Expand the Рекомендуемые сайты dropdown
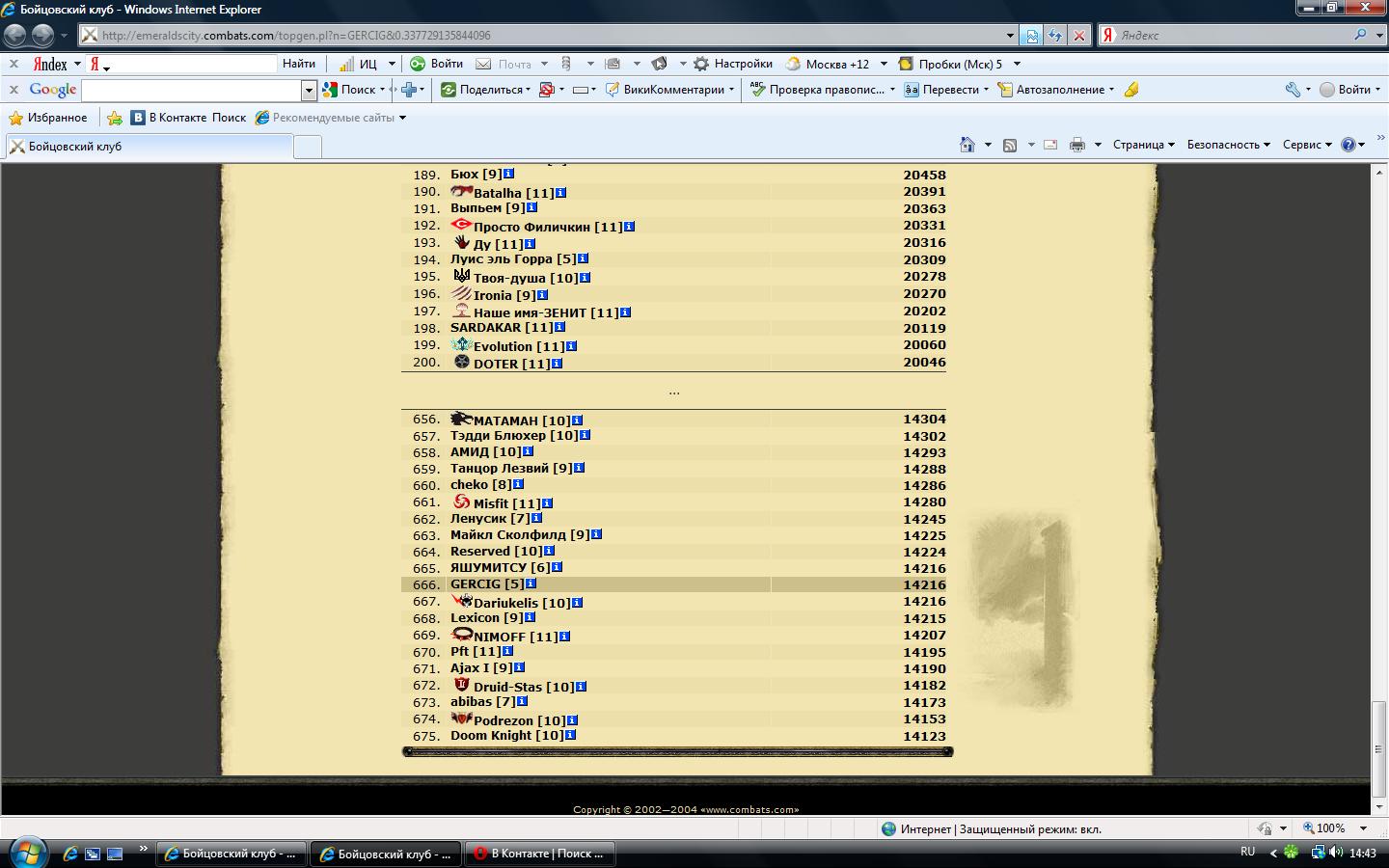The image size is (1389, 868). coord(402,118)
